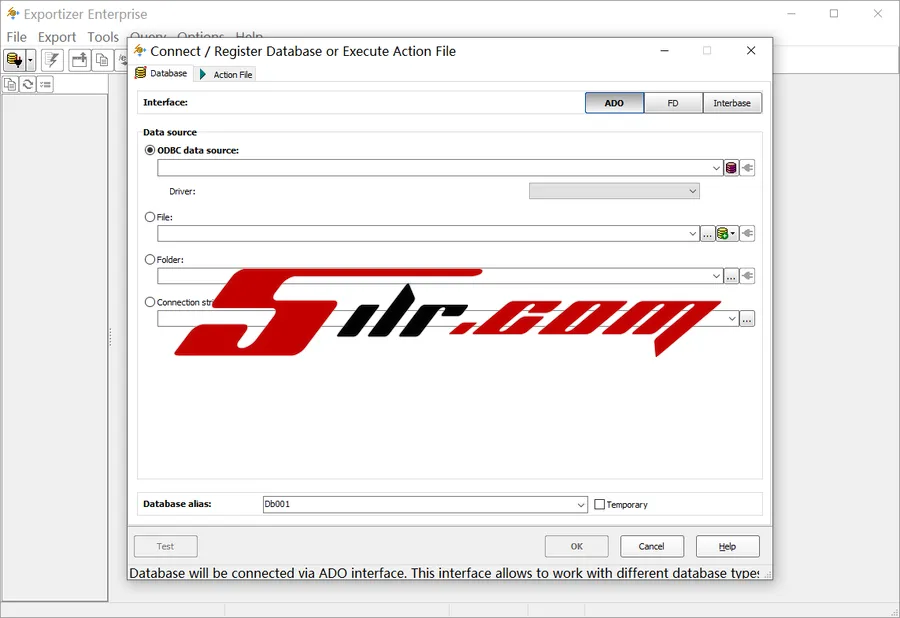Click the plug icon in the Folder row
The width and height of the screenshot is (900, 618).
click(x=747, y=276)
